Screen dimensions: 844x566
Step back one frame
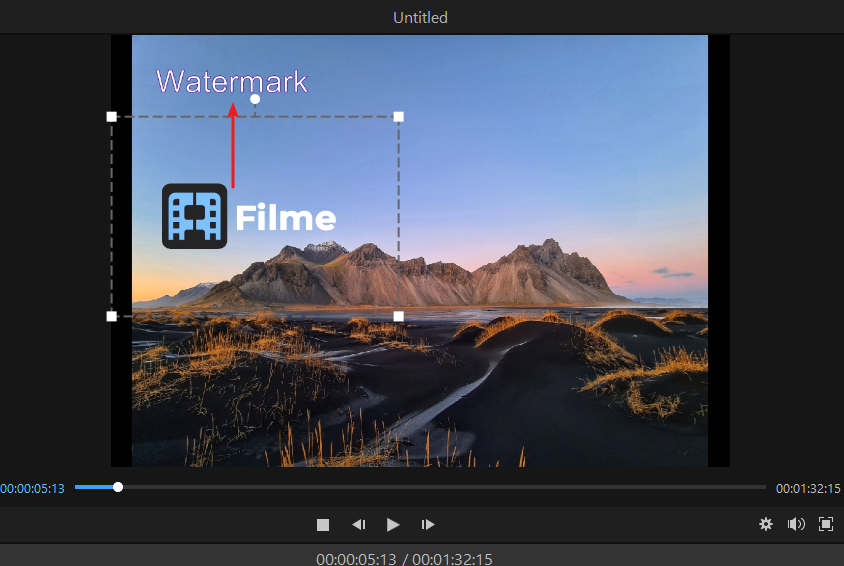pyautogui.click(x=358, y=525)
